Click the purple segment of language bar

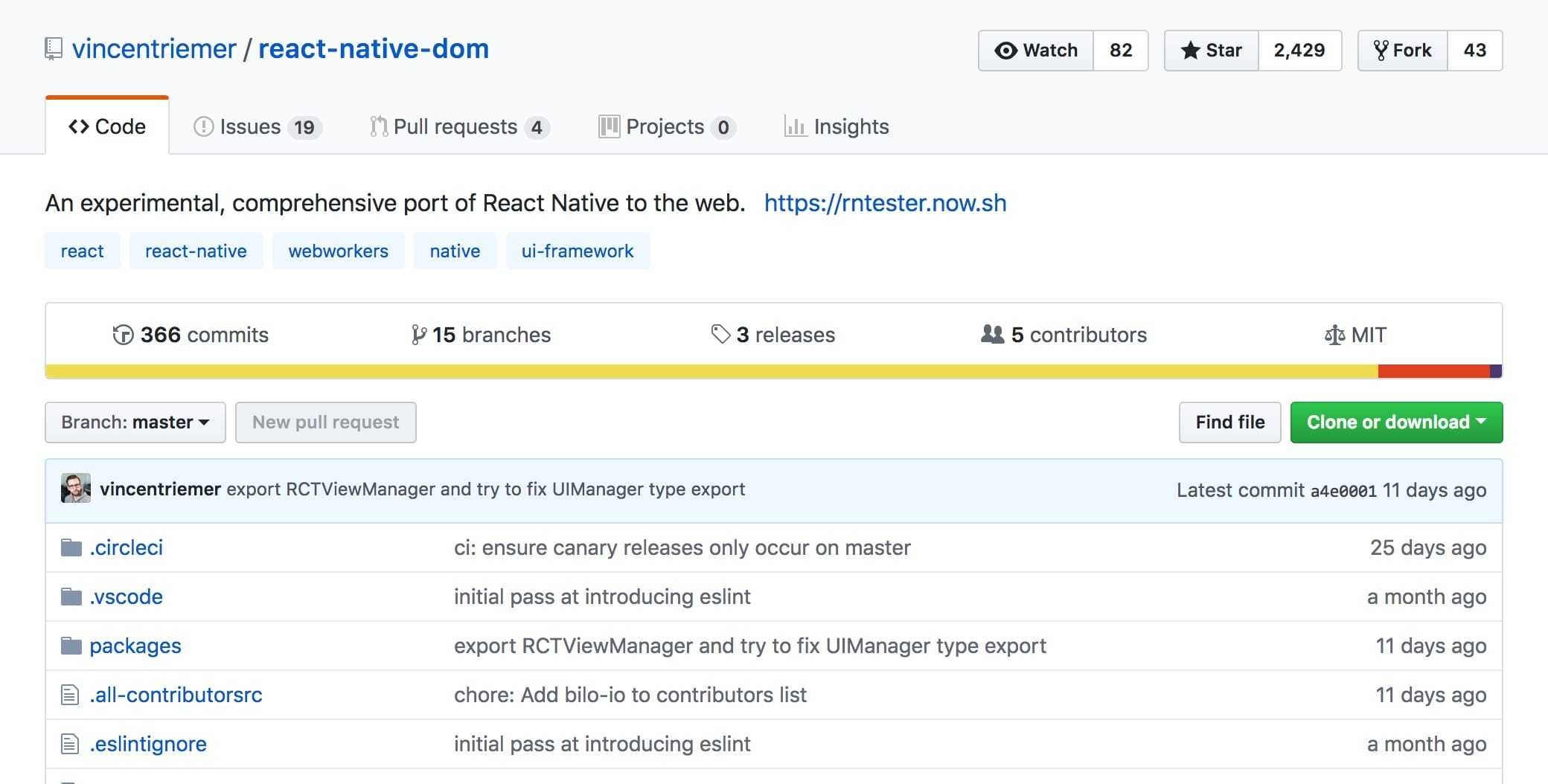[1496, 371]
